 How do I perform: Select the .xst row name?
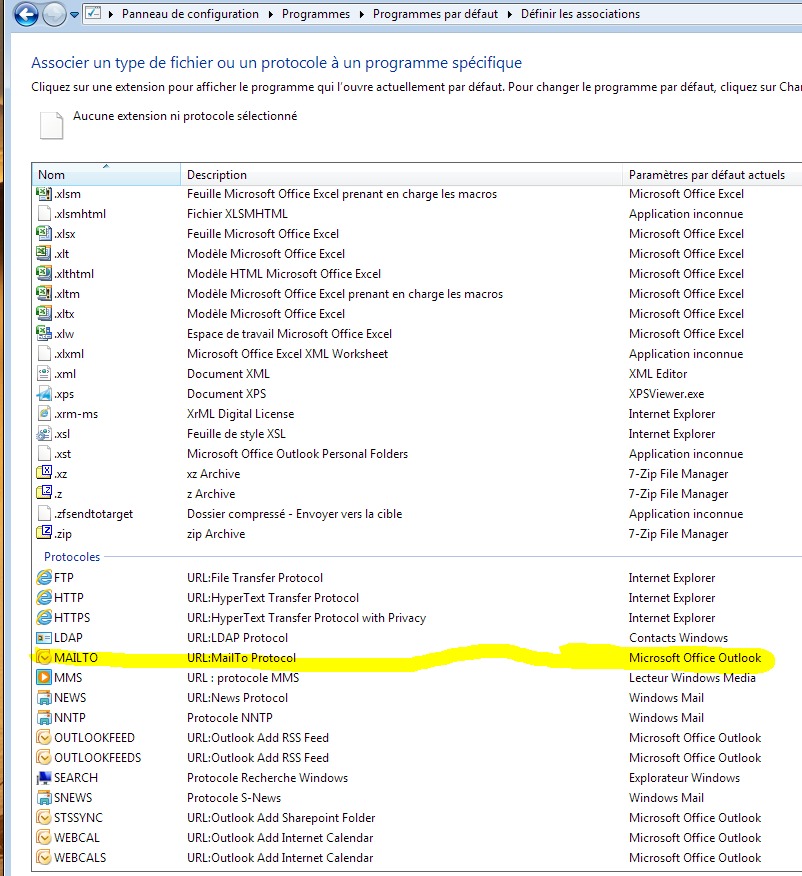pos(63,454)
